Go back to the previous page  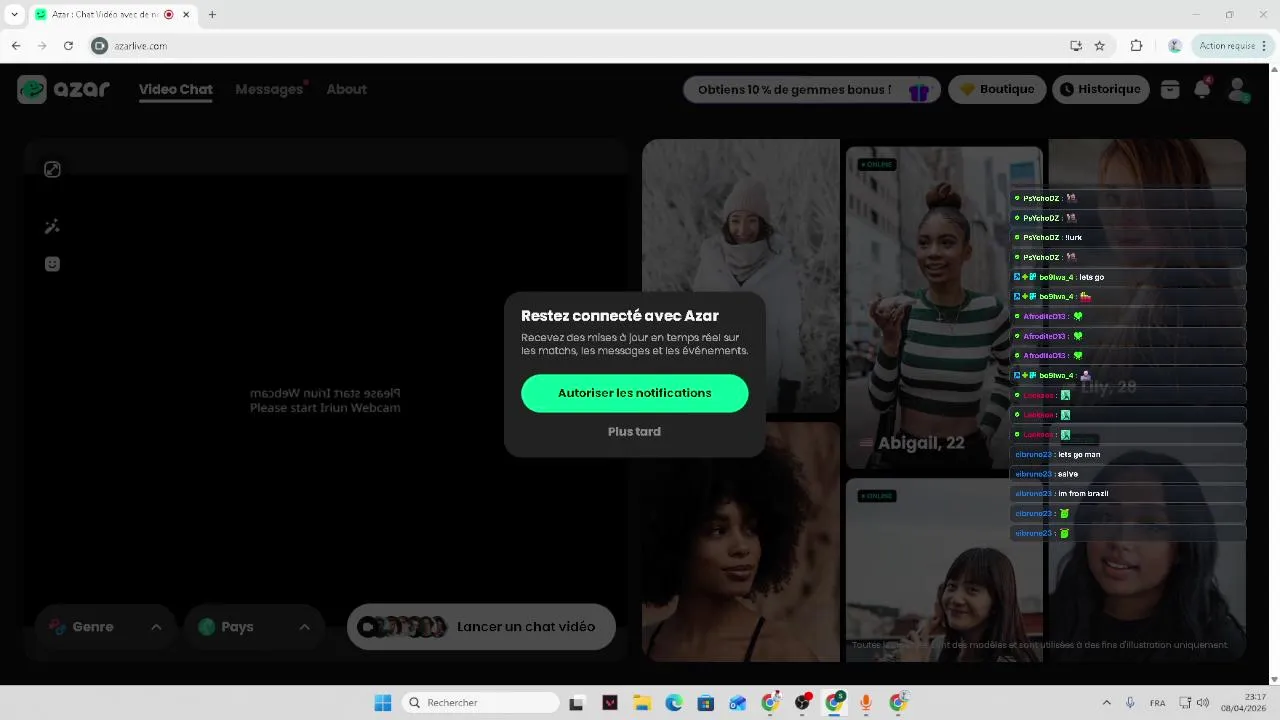16,46
